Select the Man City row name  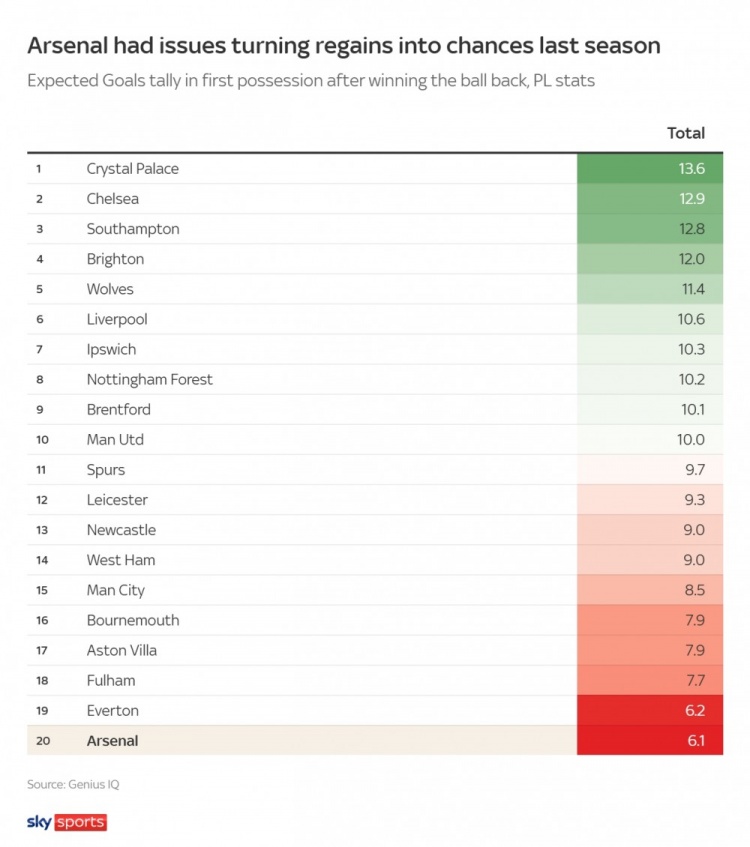click(115, 590)
